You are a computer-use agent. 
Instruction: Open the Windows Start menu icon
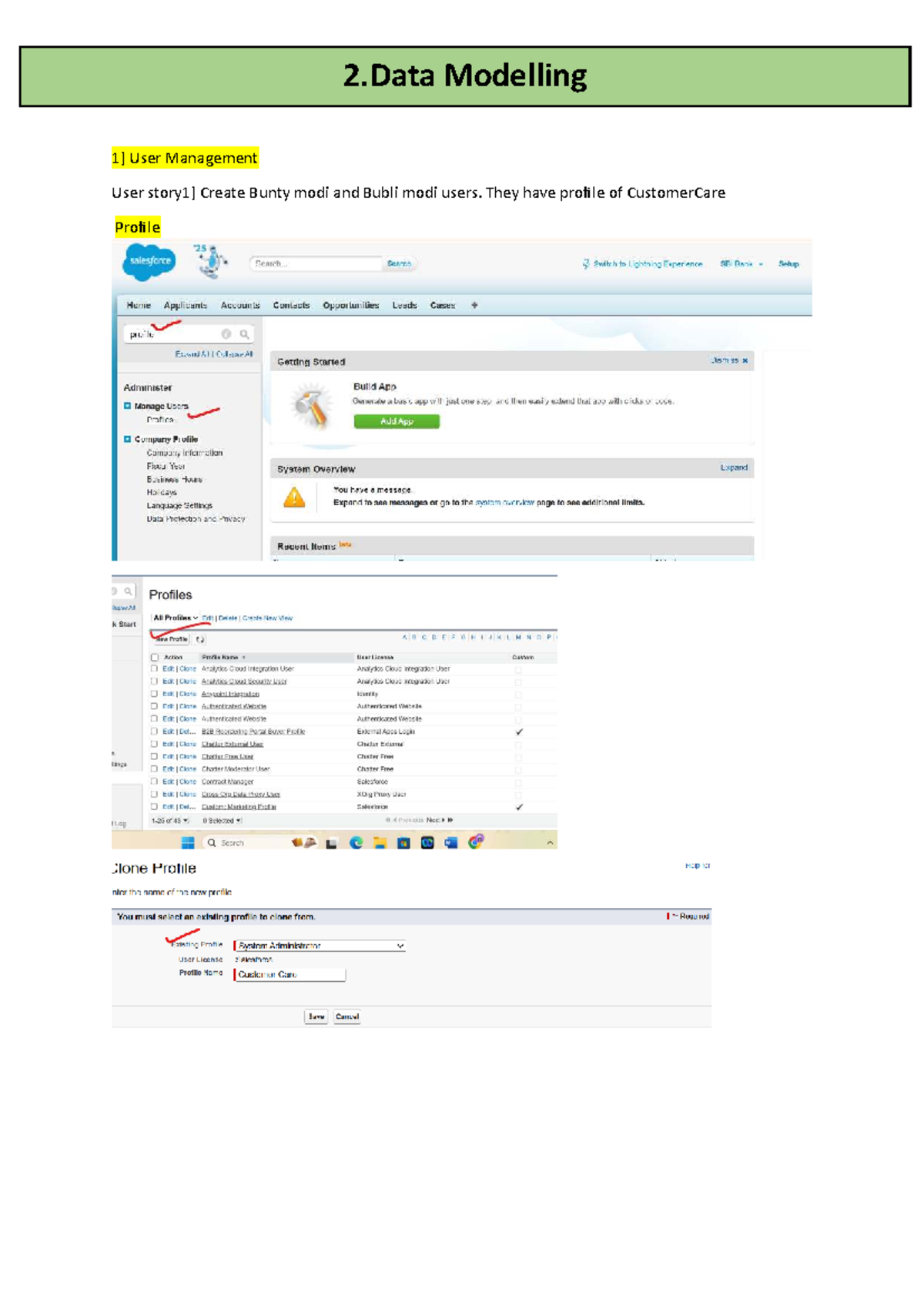click(x=188, y=842)
